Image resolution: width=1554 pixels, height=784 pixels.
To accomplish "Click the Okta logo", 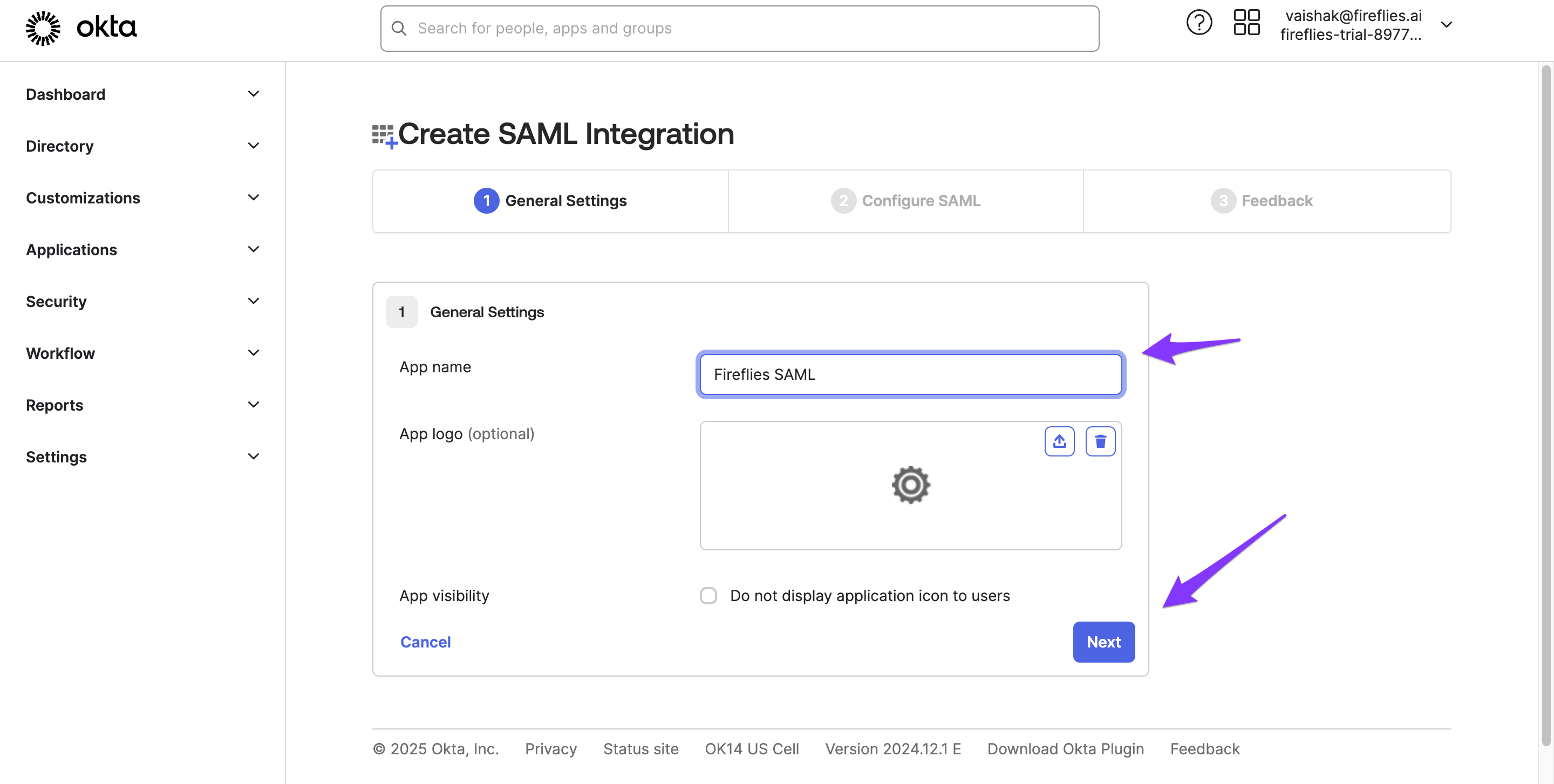I will pyautogui.click(x=81, y=28).
